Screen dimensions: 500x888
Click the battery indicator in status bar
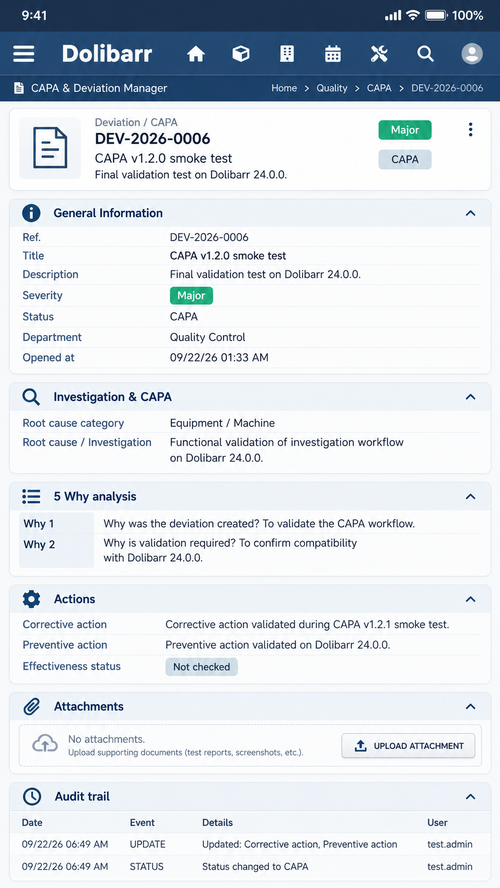tap(437, 15)
